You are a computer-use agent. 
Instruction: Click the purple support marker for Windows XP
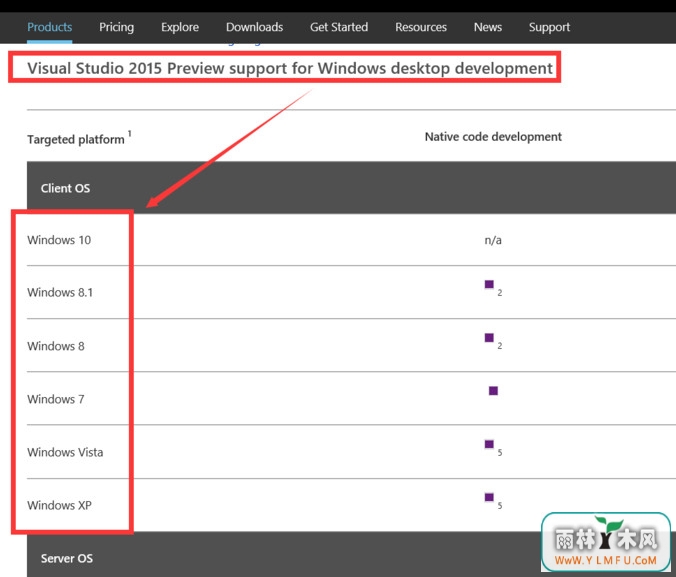point(489,497)
